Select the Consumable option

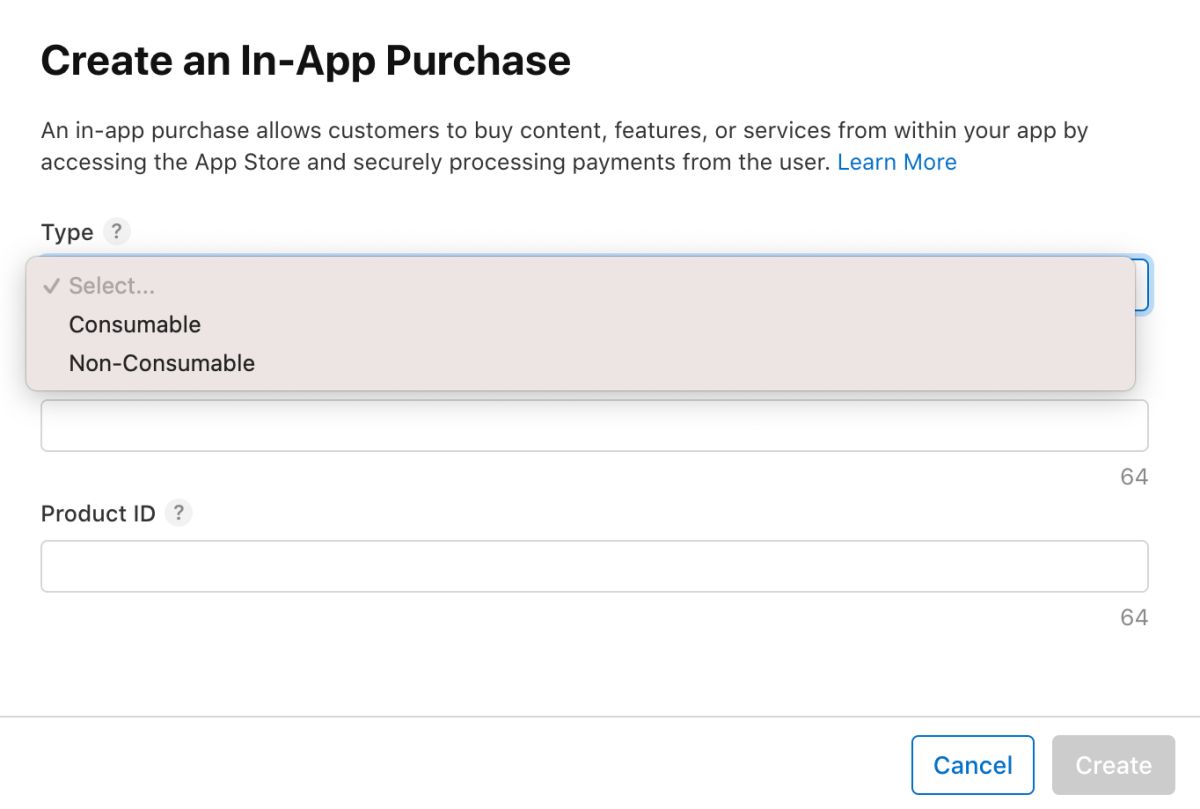pyautogui.click(x=135, y=324)
